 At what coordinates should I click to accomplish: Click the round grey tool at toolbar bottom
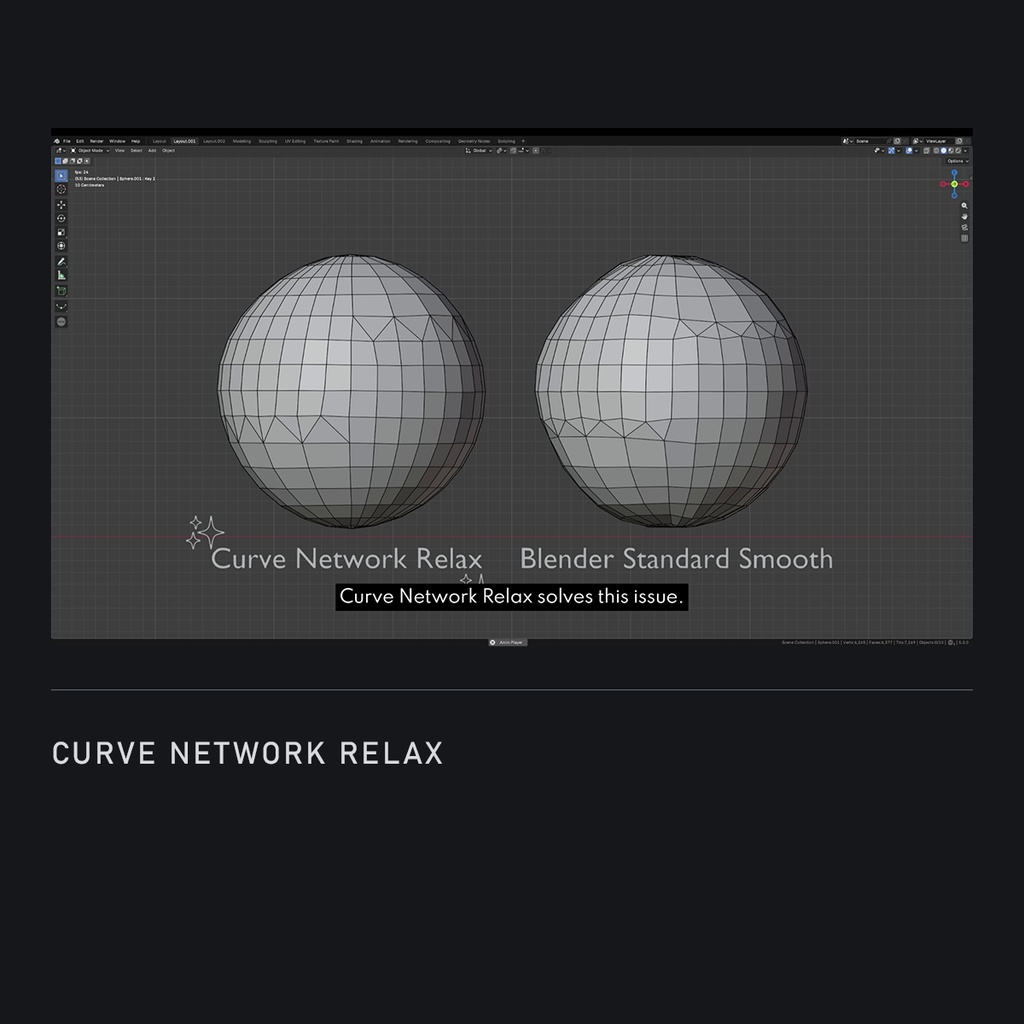pyautogui.click(x=61, y=322)
